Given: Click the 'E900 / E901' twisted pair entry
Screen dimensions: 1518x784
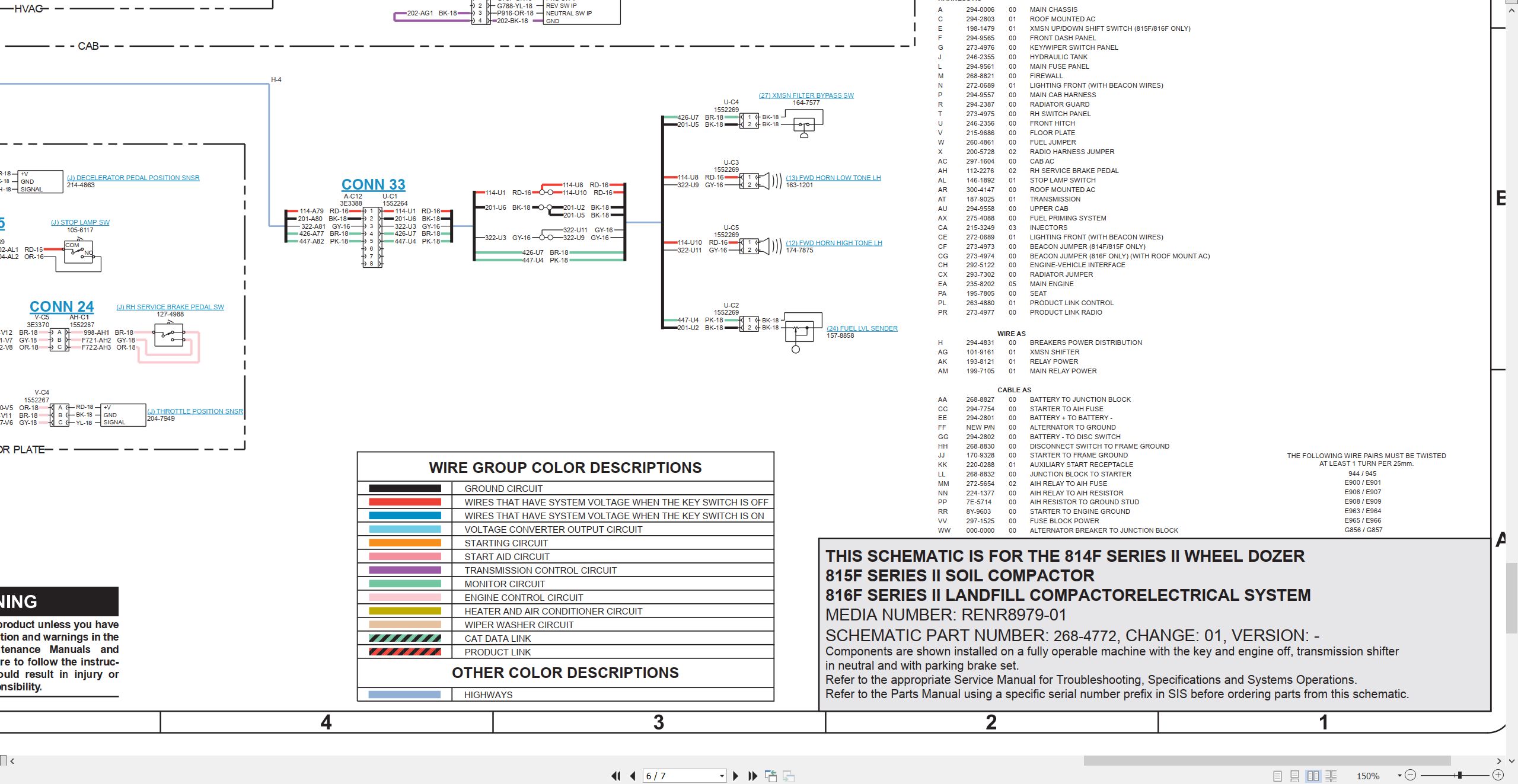Looking at the screenshot, I should coord(1363,482).
